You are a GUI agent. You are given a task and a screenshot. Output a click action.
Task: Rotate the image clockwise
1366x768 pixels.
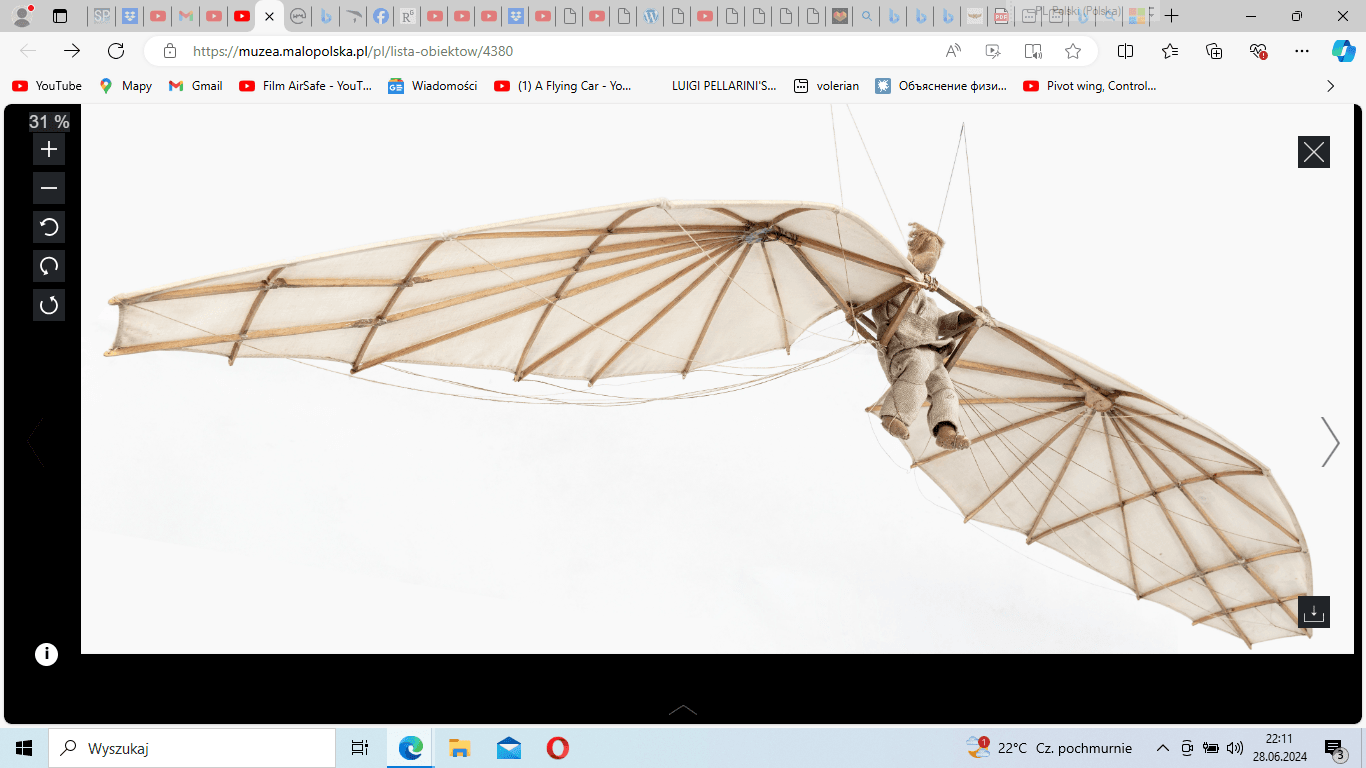click(49, 266)
